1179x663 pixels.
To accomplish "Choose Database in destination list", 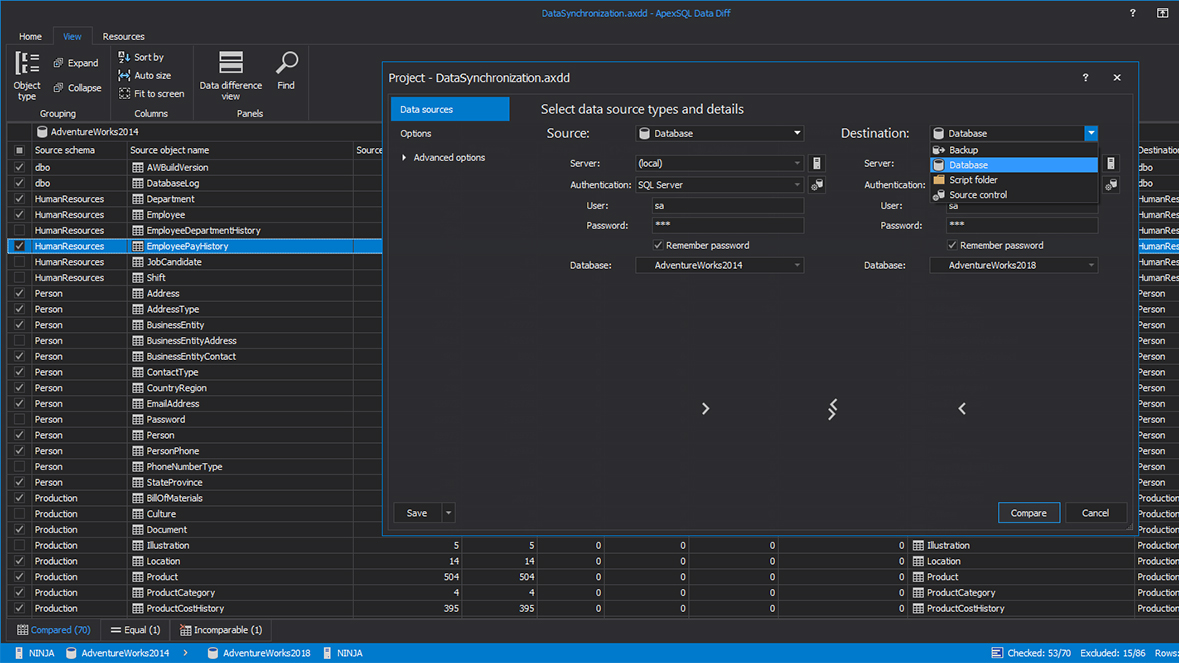I will coord(1014,165).
